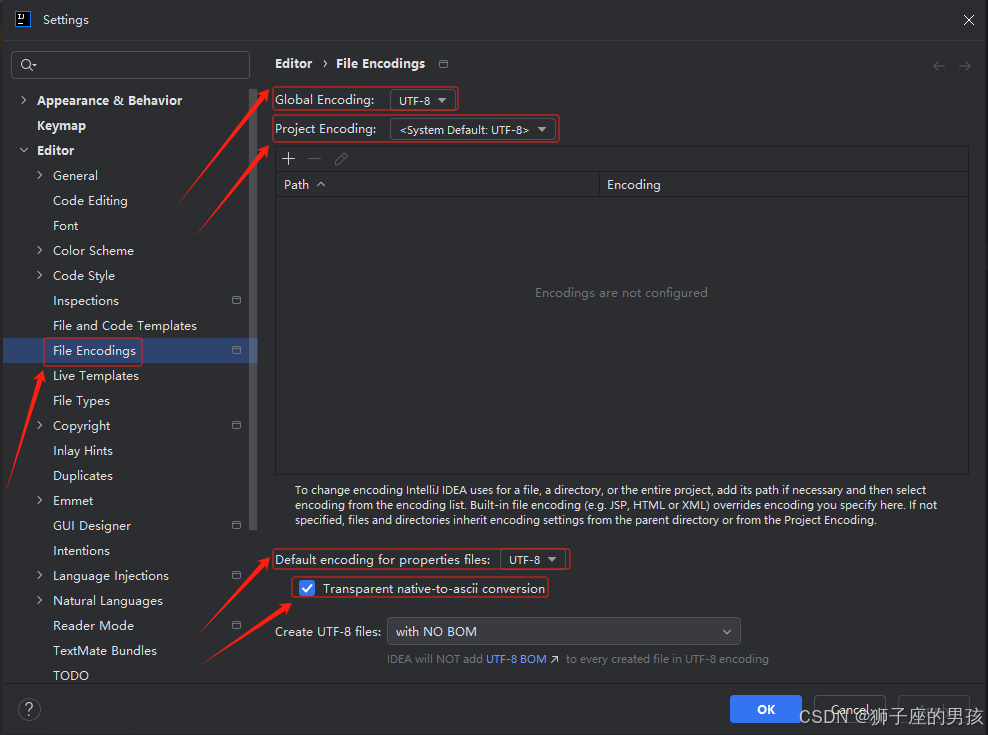This screenshot has width=988, height=735.
Task: Click the help question mark icon
Action: coord(29,709)
